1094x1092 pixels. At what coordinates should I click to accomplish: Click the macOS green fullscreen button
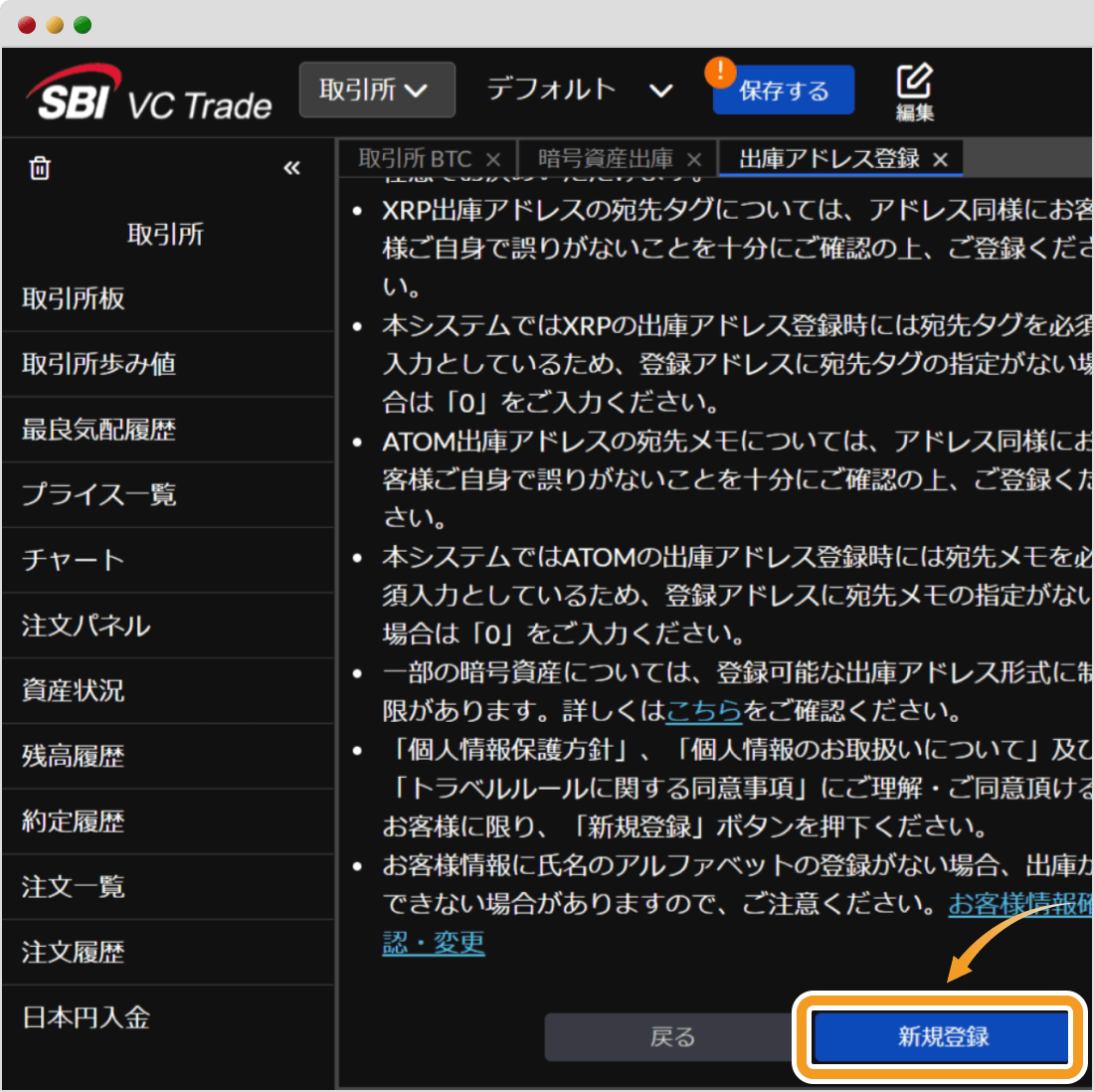click(83, 26)
